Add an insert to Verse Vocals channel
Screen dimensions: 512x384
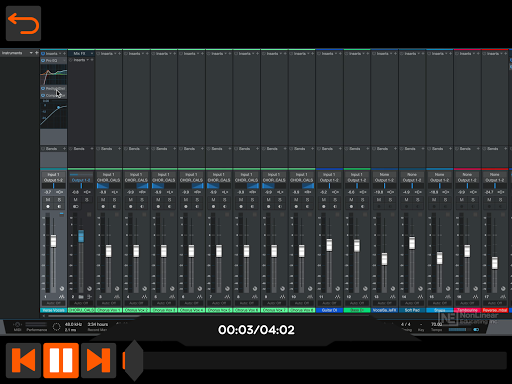tap(65, 53)
